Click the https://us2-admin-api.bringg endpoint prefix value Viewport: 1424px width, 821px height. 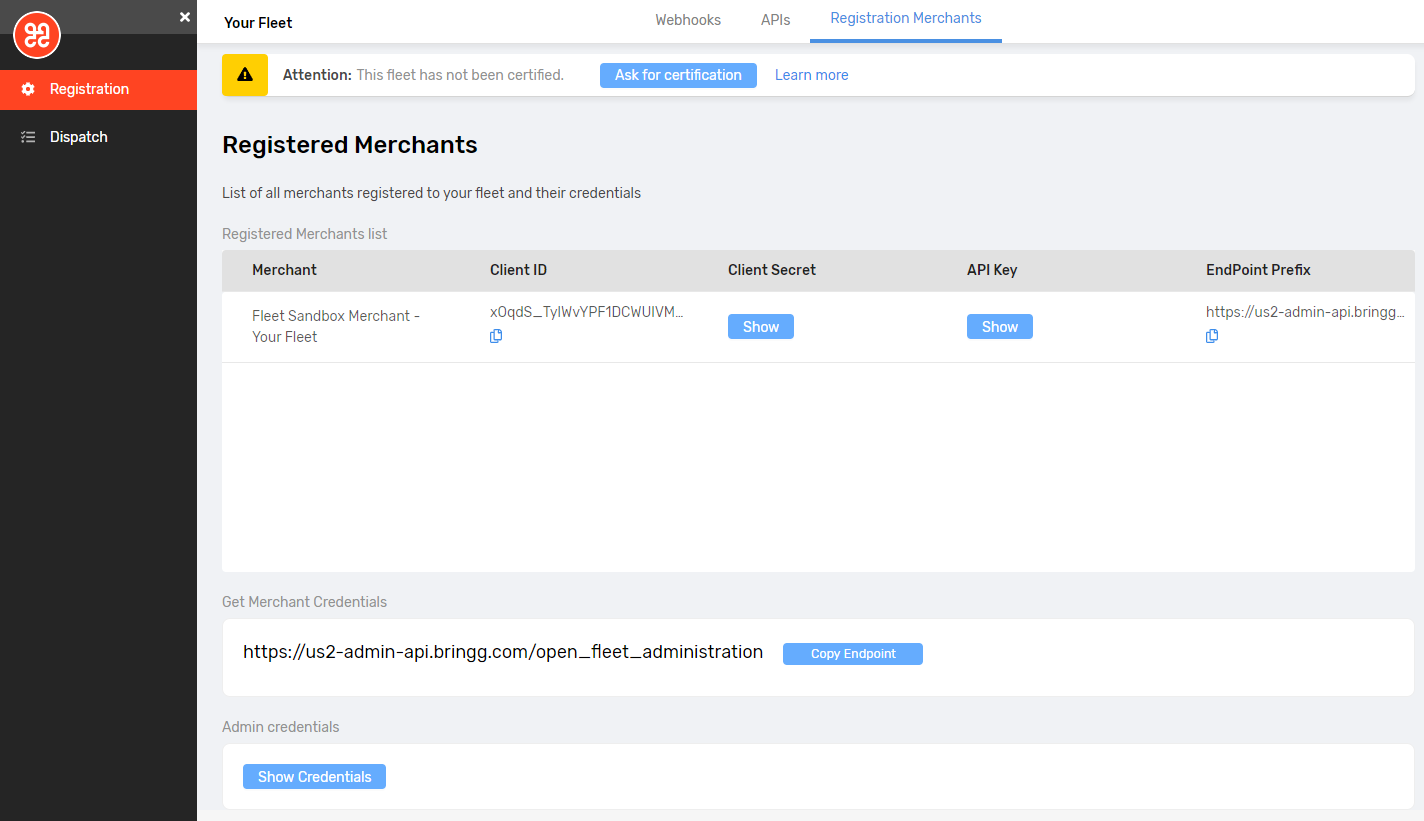click(1305, 312)
